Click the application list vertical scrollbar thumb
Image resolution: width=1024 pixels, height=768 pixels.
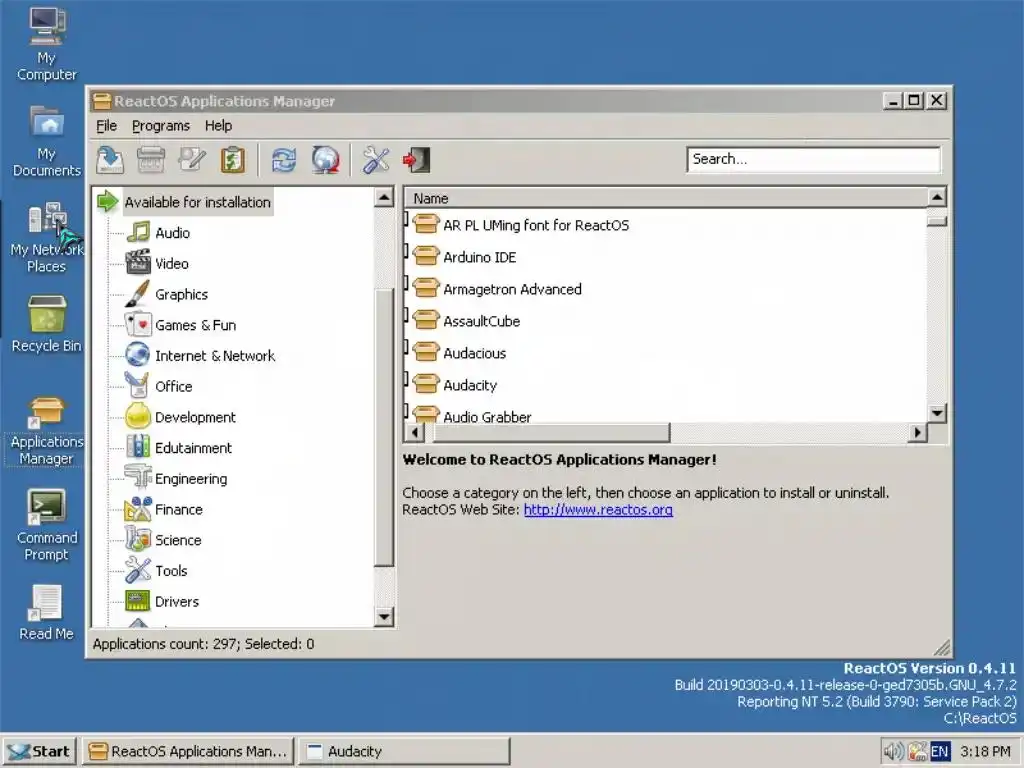(937, 221)
